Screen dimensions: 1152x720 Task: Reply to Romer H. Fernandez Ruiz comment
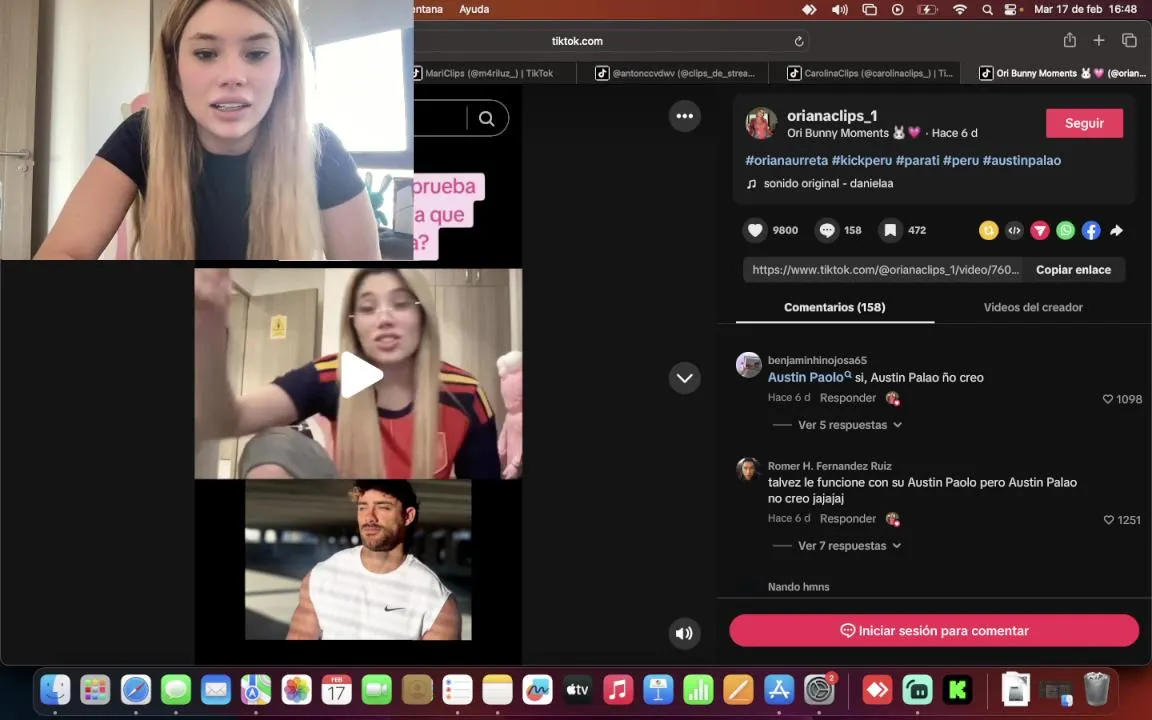pyautogui.click(x=848, y=519)
